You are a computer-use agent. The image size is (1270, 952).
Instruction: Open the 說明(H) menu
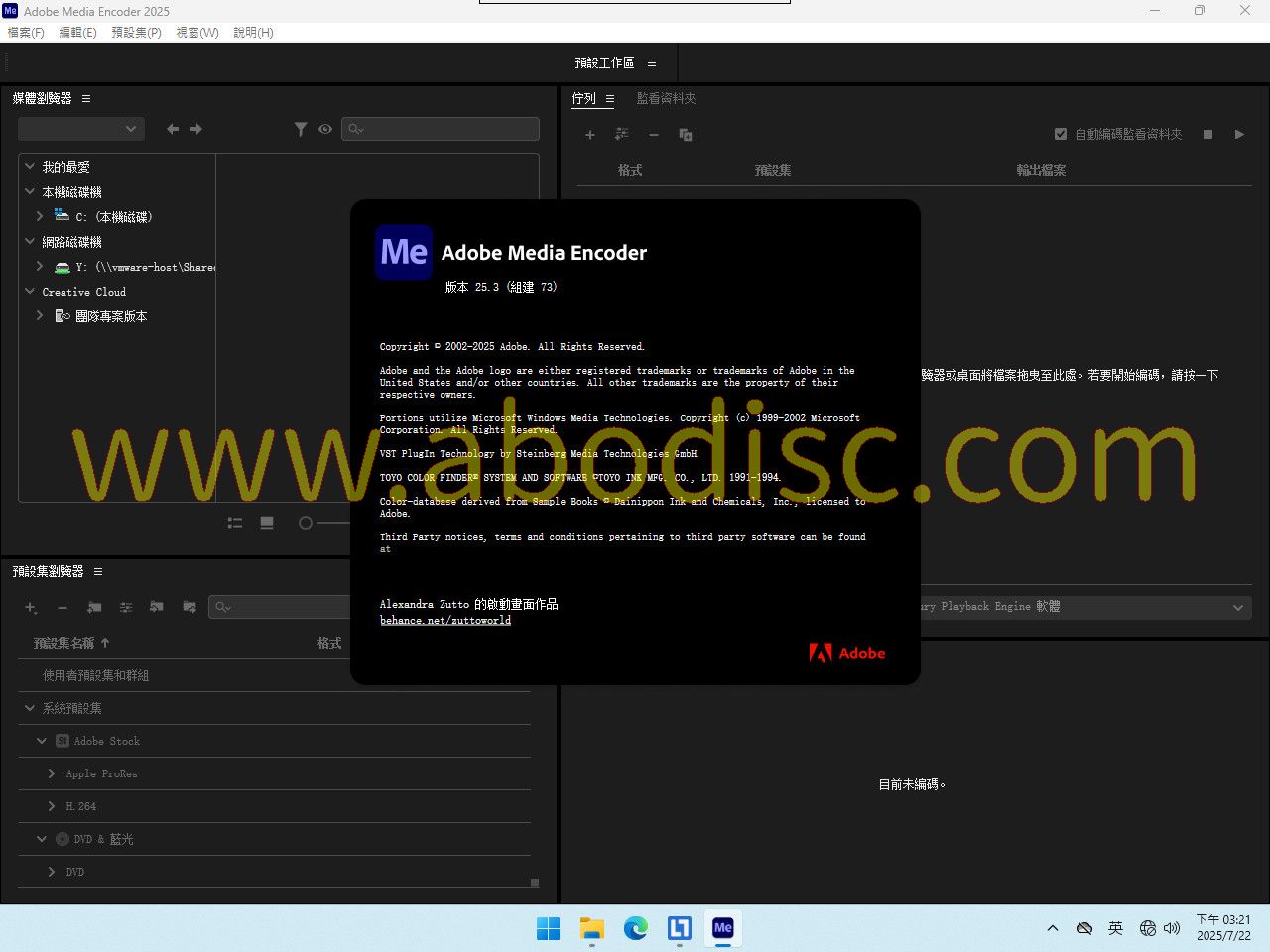pos(253,33)
